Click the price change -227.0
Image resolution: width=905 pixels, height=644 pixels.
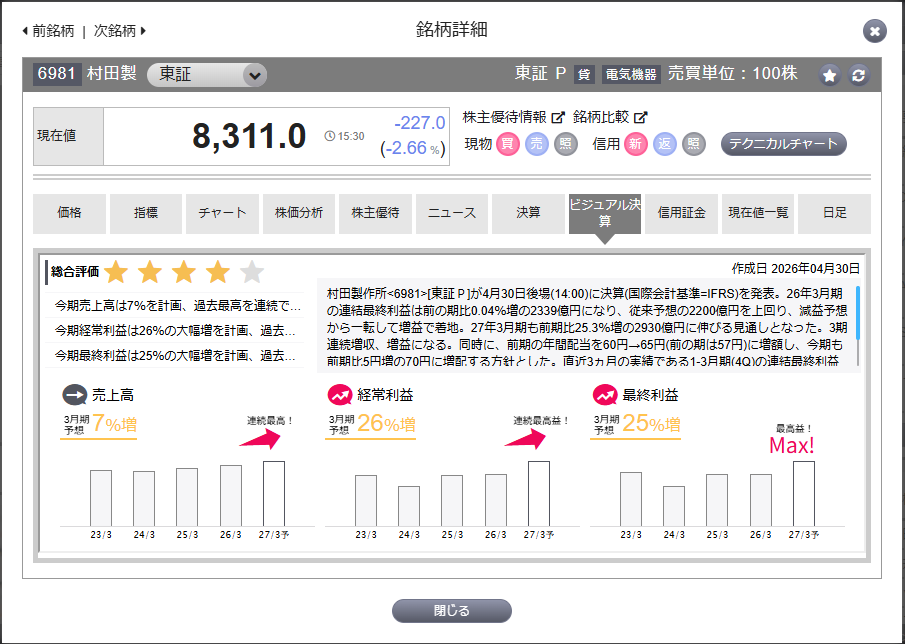[420, 123]
